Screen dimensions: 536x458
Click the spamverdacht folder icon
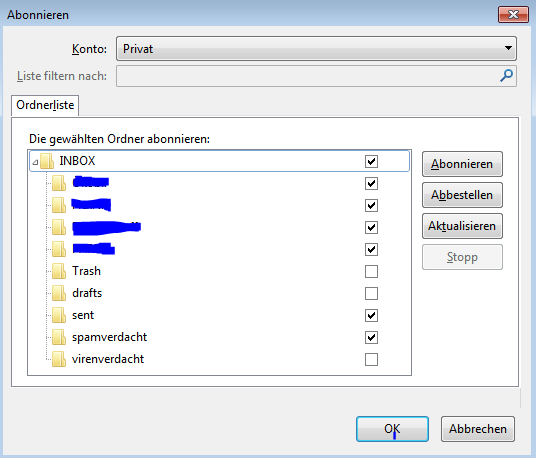pyautogui.click(x=59, y=337)
